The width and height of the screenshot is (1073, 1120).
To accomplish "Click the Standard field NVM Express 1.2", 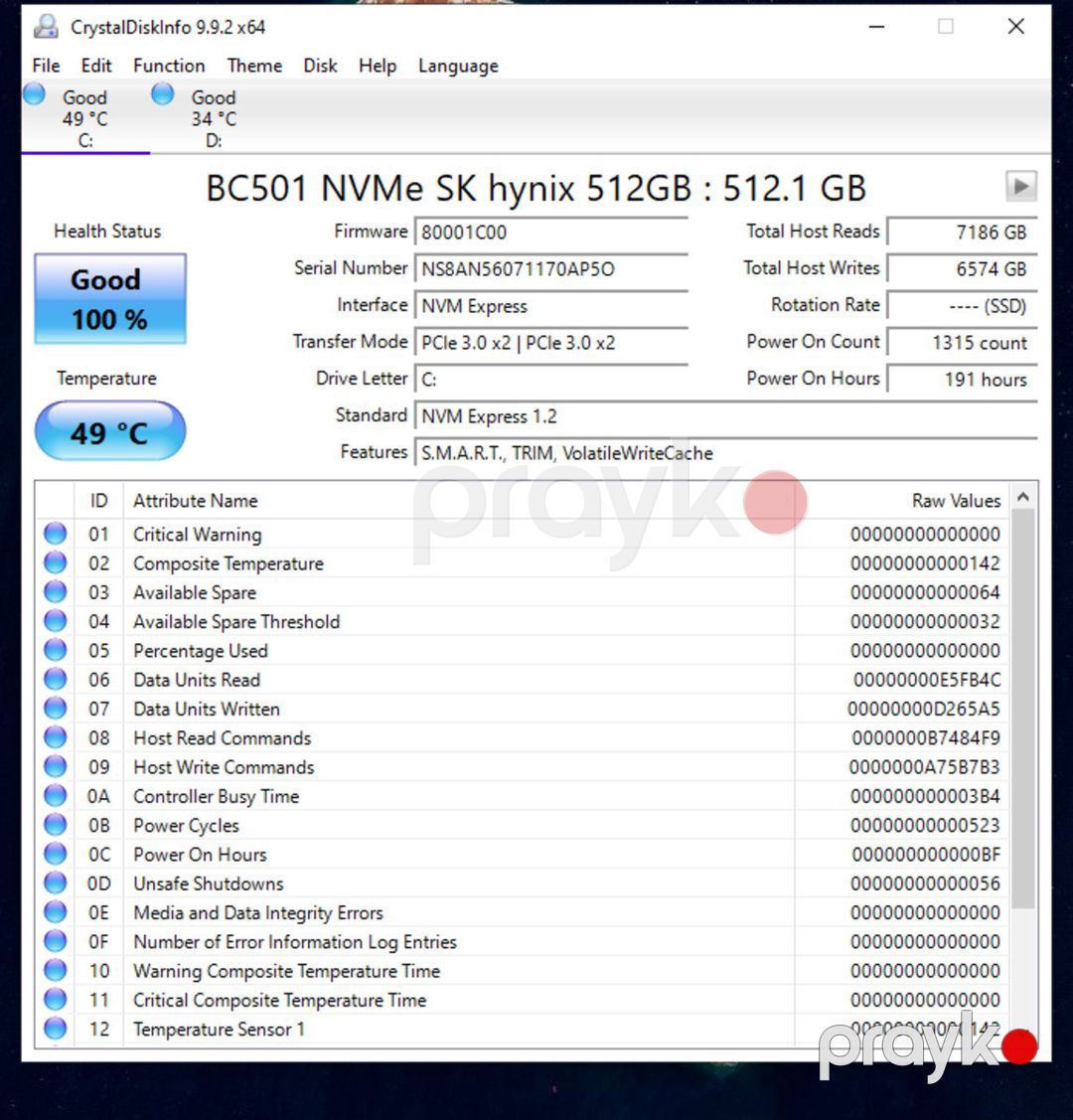I will [x=726, y=416].
